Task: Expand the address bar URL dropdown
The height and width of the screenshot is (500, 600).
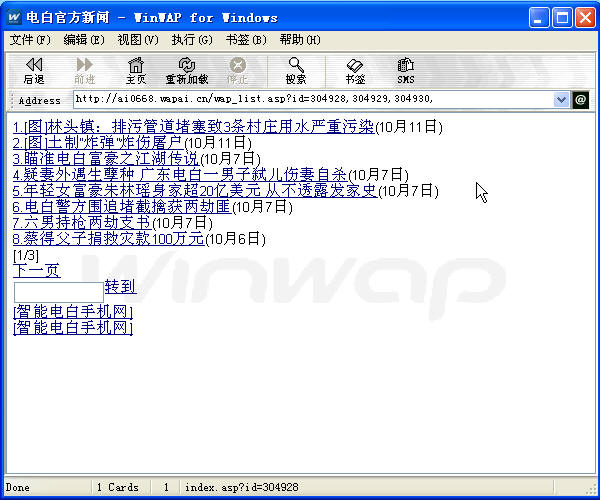Action: click(x=561, y=99)
